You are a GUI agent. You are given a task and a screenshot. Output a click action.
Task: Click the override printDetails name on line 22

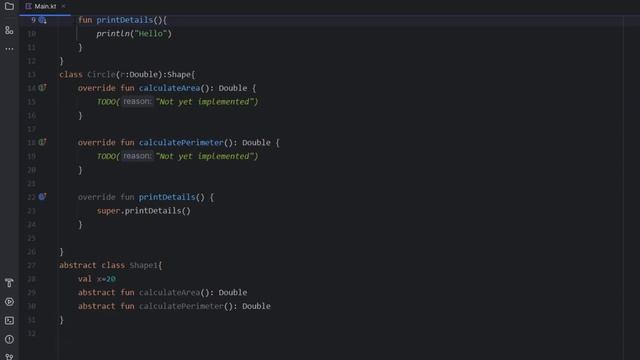[x=167, y=197]
